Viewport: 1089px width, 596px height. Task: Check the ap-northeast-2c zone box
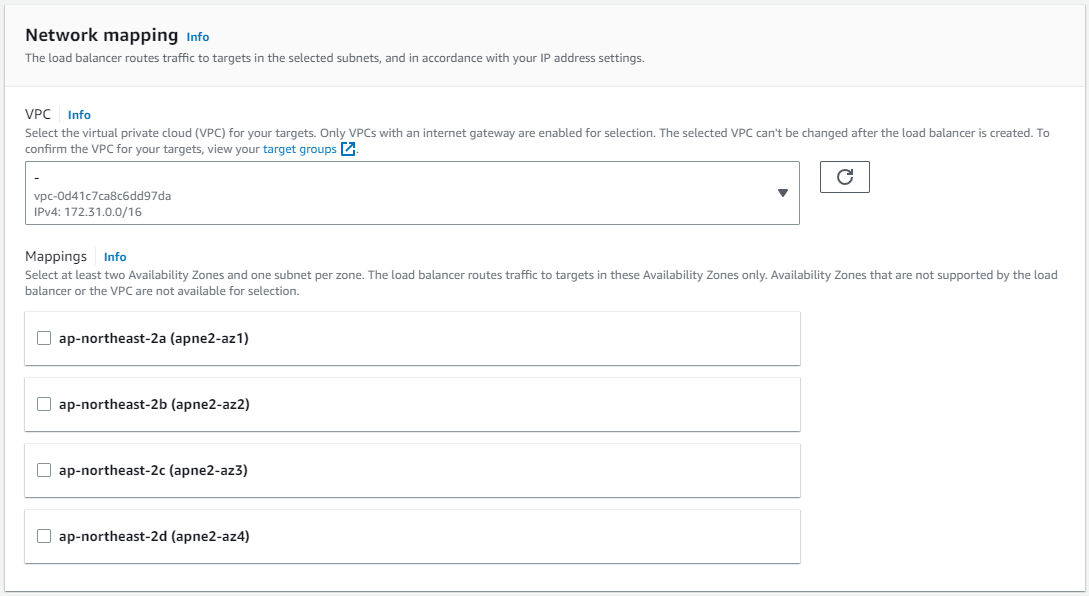coord(44,470)
